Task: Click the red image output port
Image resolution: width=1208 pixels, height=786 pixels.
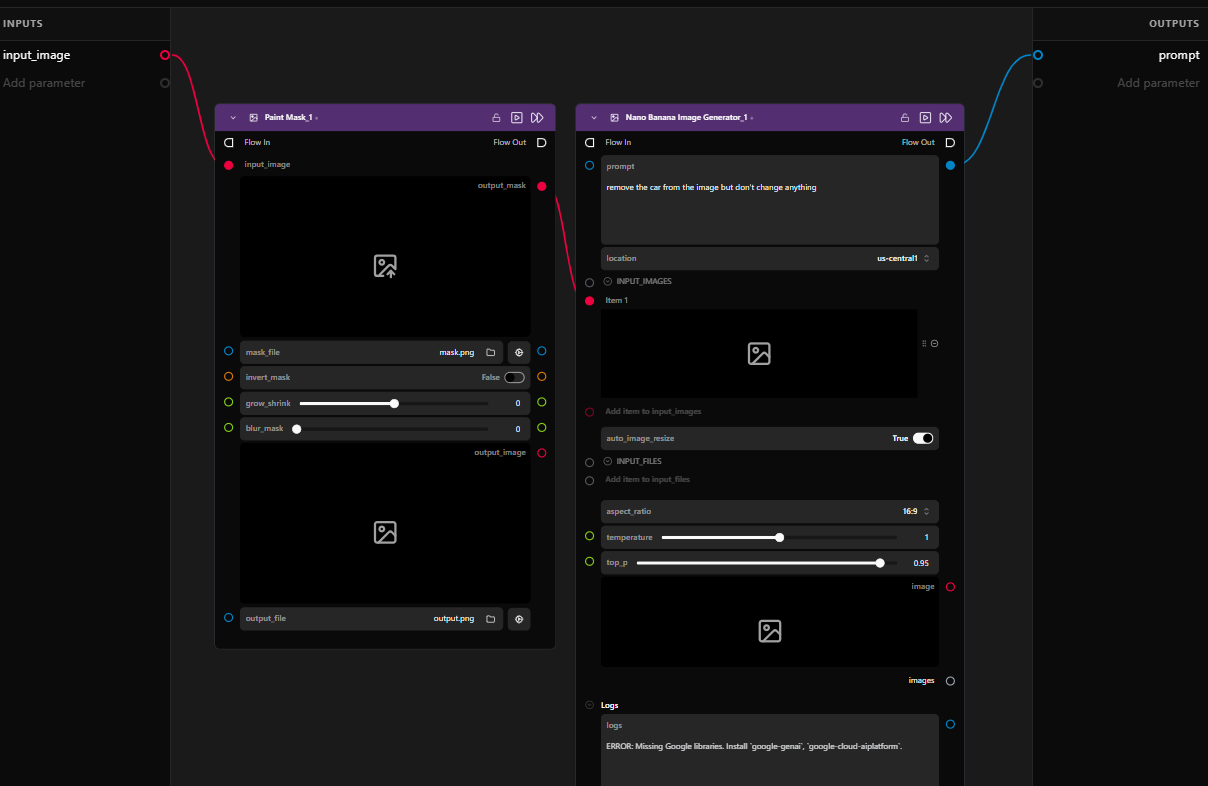Action: [x=950, y=587]
